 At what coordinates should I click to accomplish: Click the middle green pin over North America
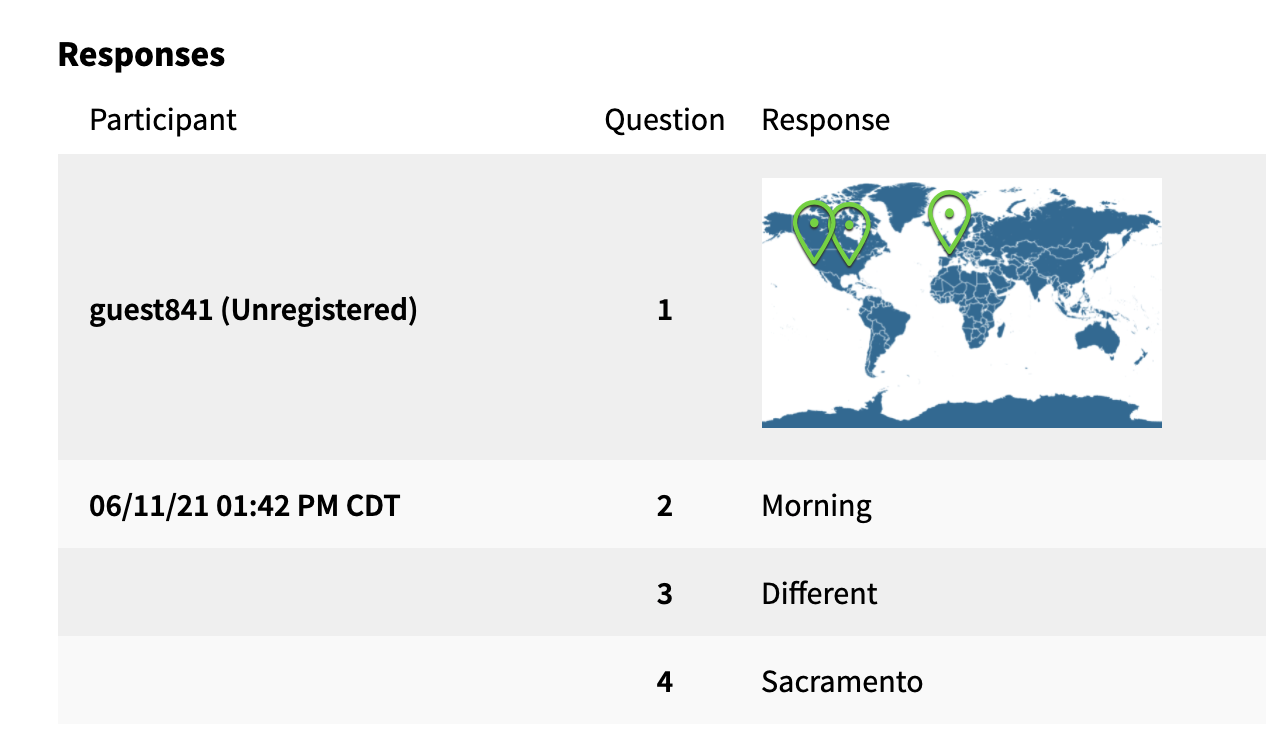(x=848, y=232)
